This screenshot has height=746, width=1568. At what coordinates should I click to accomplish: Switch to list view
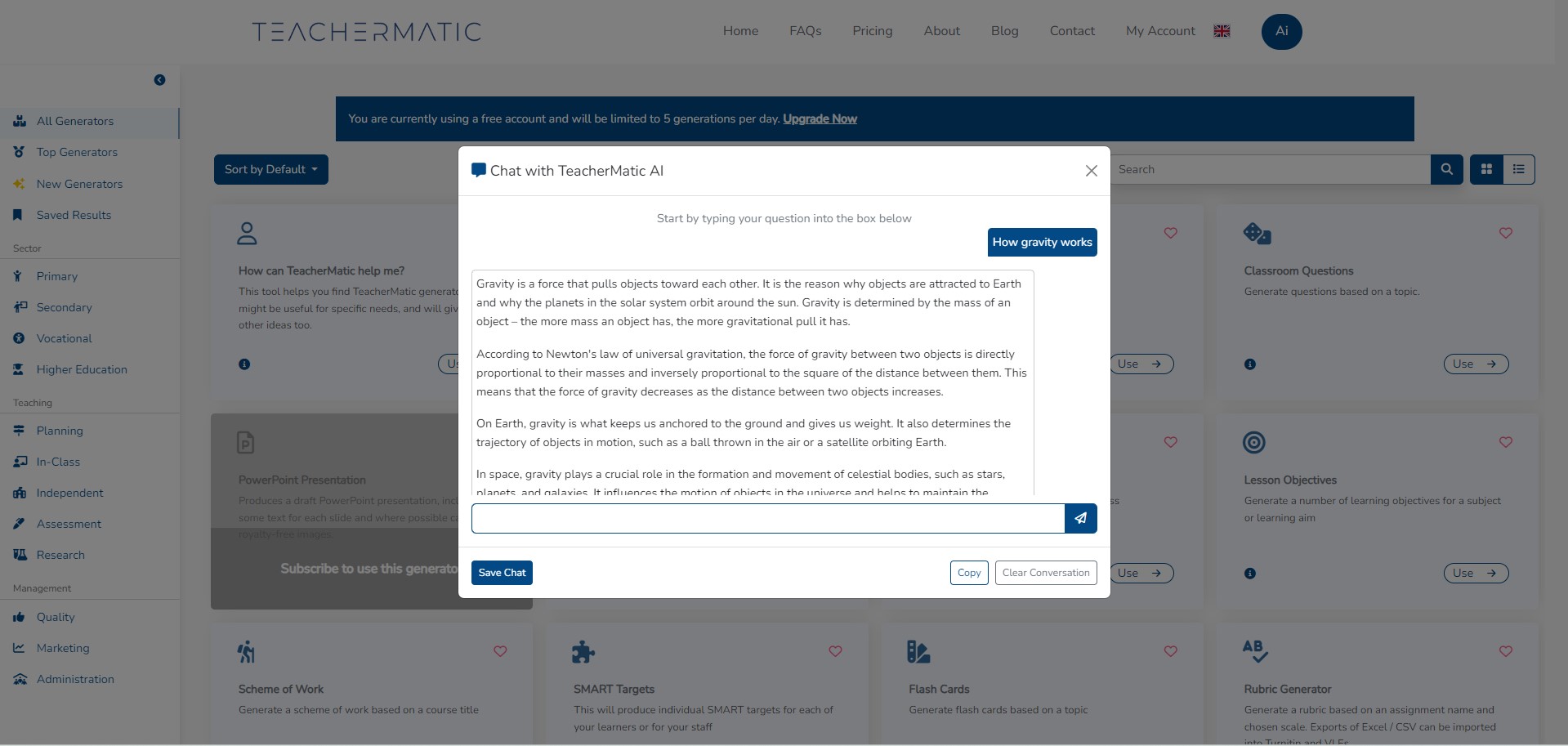click(x=1519, y=169)
